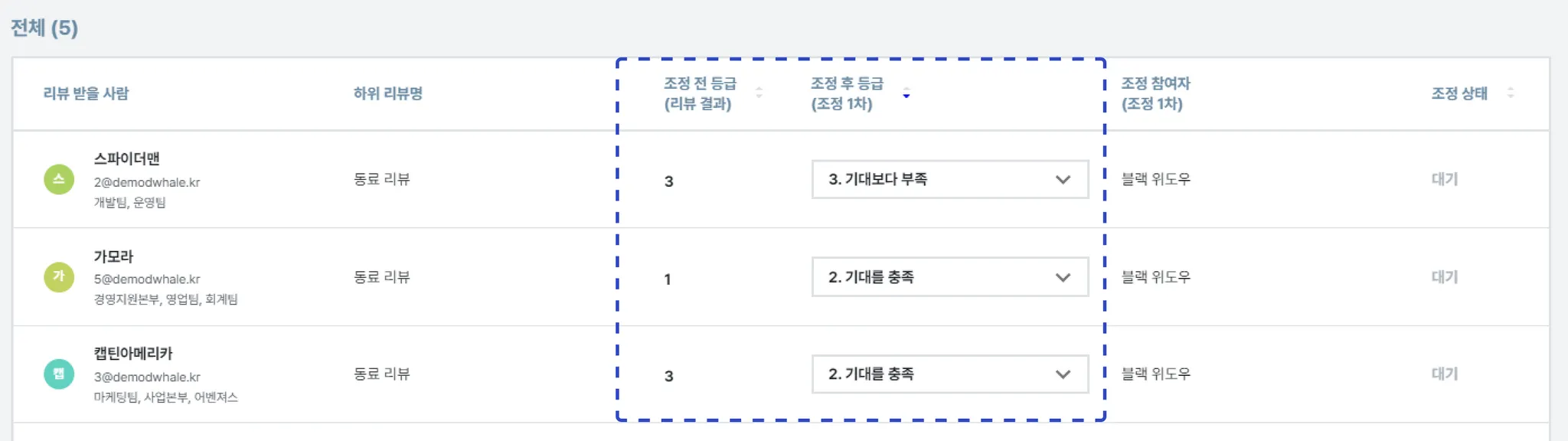Open the 가모라 name link

pyautogui.click(x=113, y=256)
